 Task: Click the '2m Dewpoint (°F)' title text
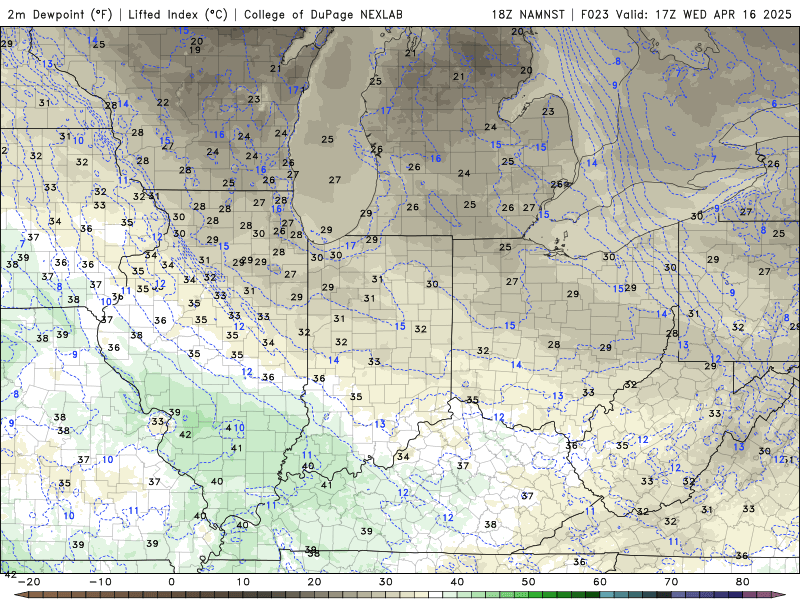pyautogui.click(x=59, y=14)
